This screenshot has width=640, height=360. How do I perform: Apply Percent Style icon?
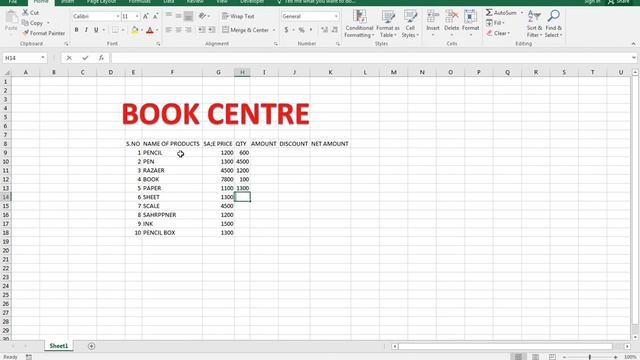click(x=302, y=30)
